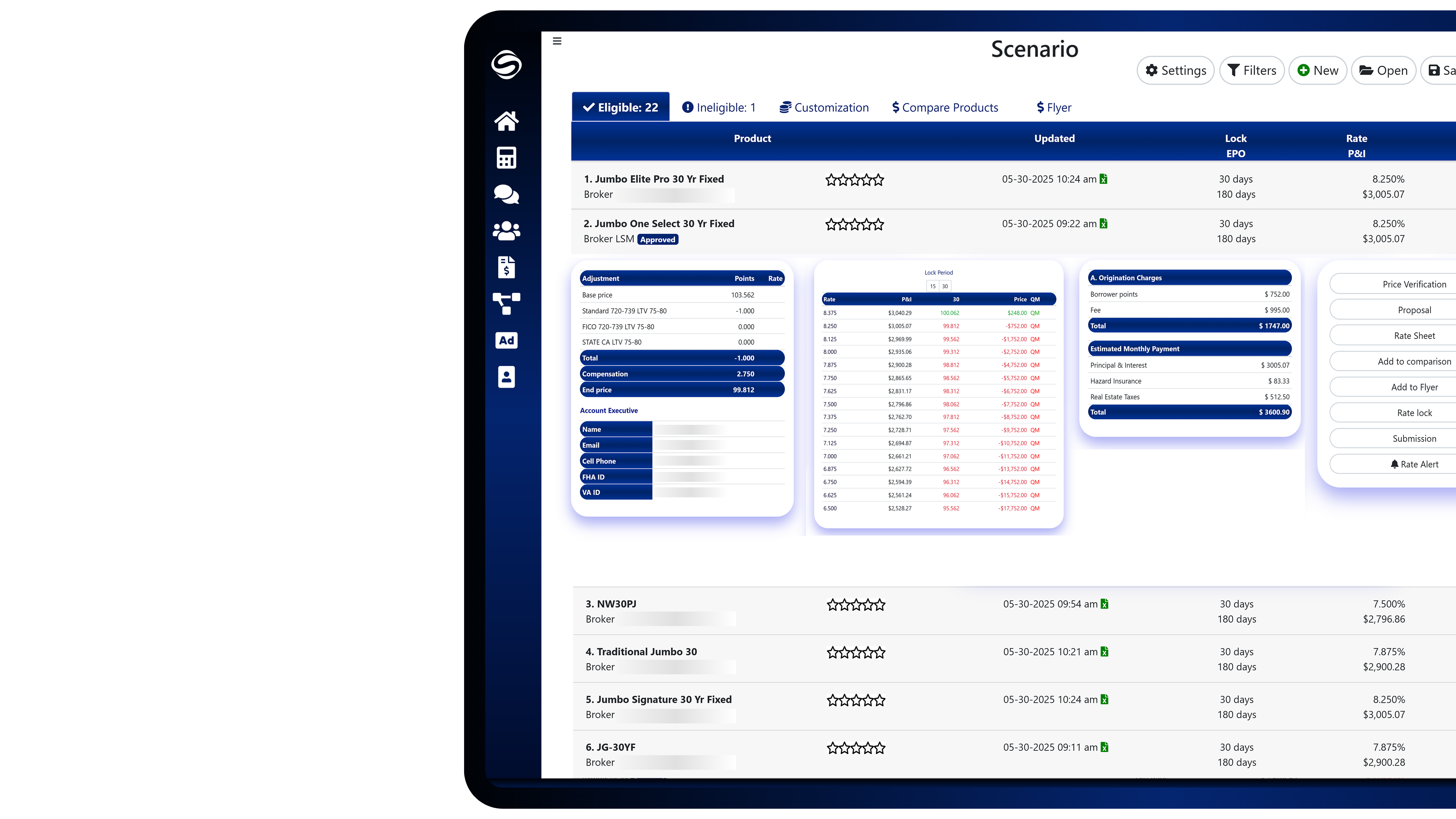Select the 30 day lock period

pos(944,287)
